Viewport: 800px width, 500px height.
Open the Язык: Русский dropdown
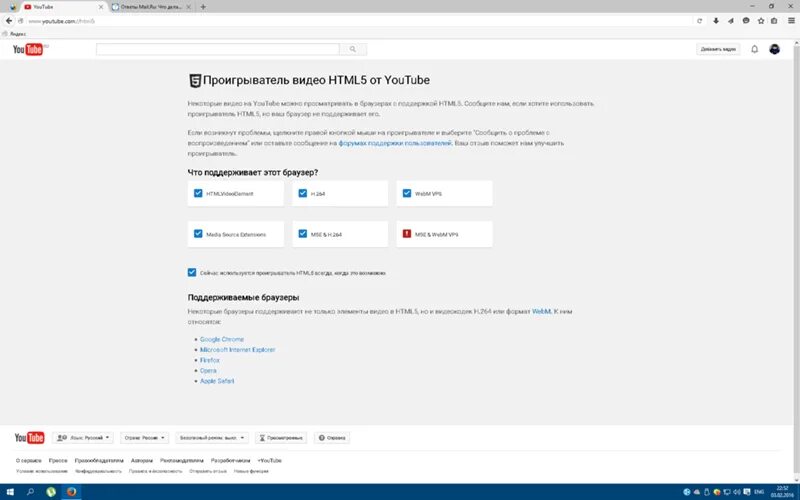point(83,438)
